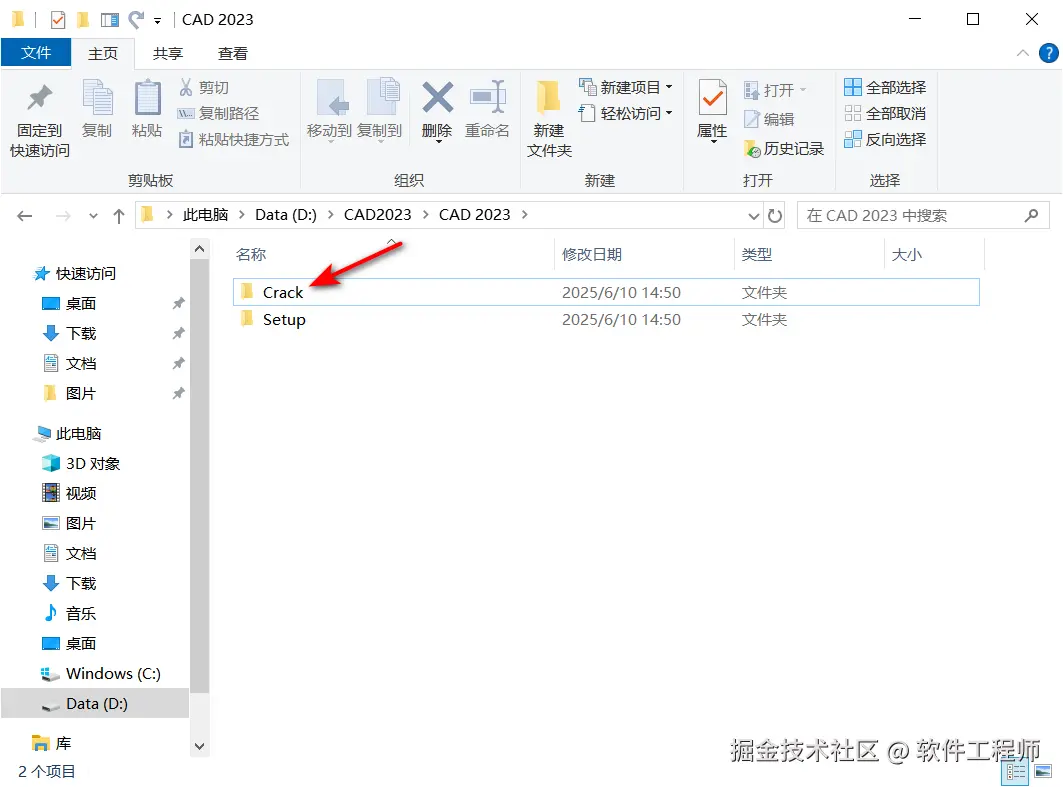
Task: Click the navigation pane scrollbar down arrow
Action: 199,746
